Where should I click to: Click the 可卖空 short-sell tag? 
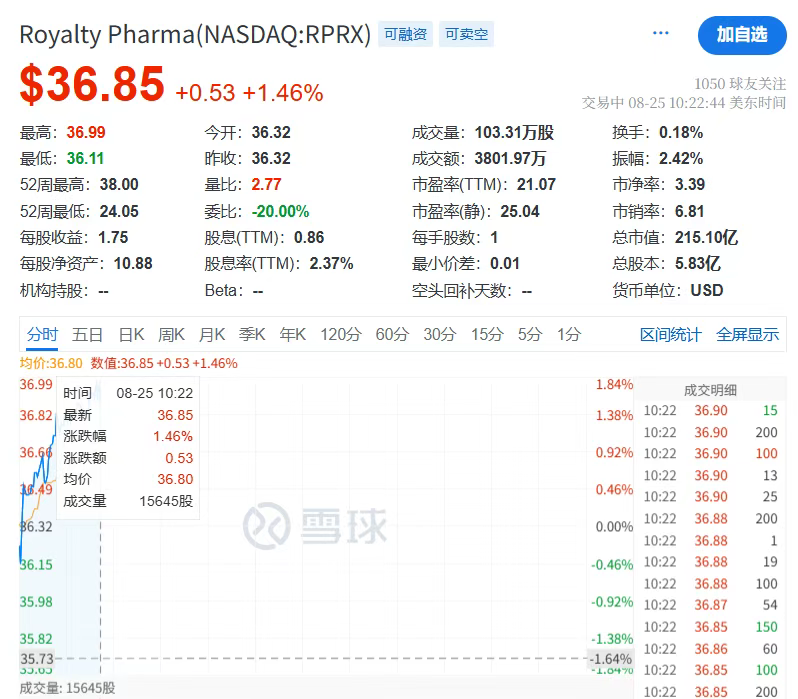[x=464, y=34]
